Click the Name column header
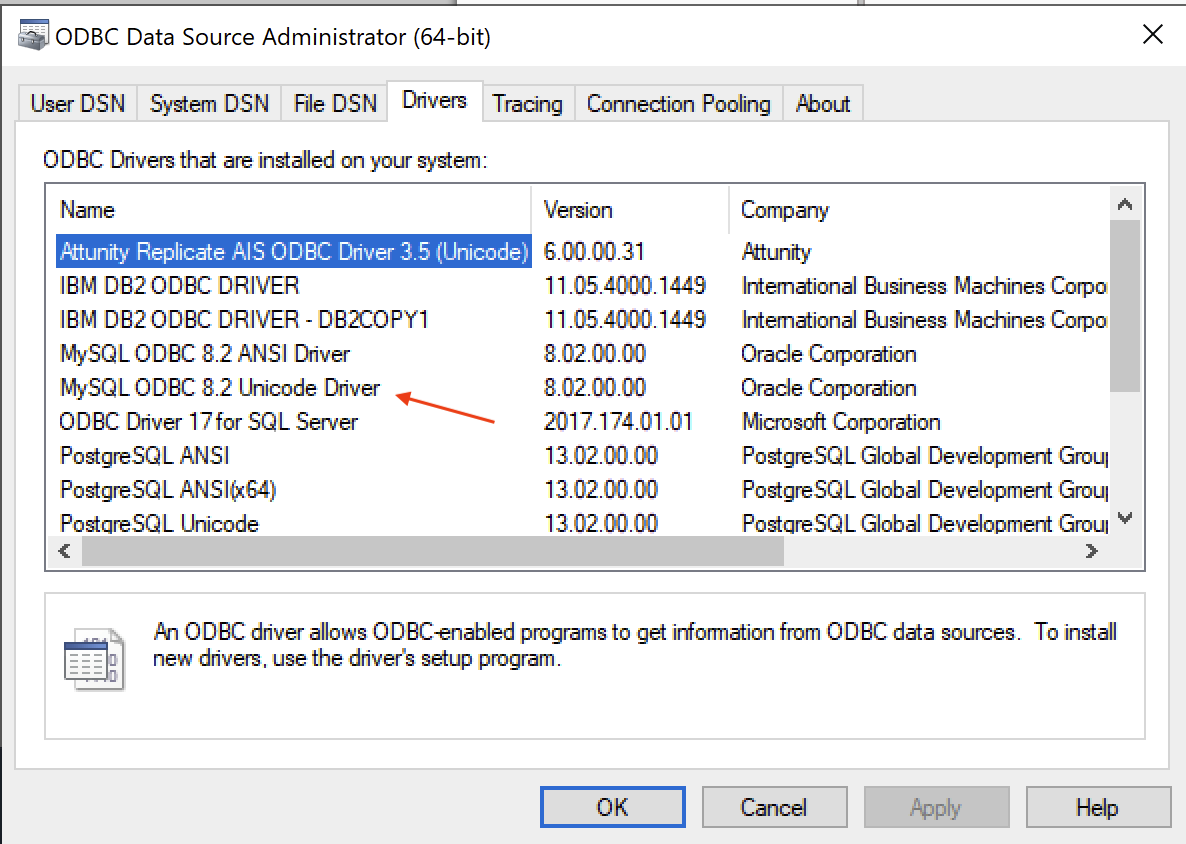 tap(88, 210)
